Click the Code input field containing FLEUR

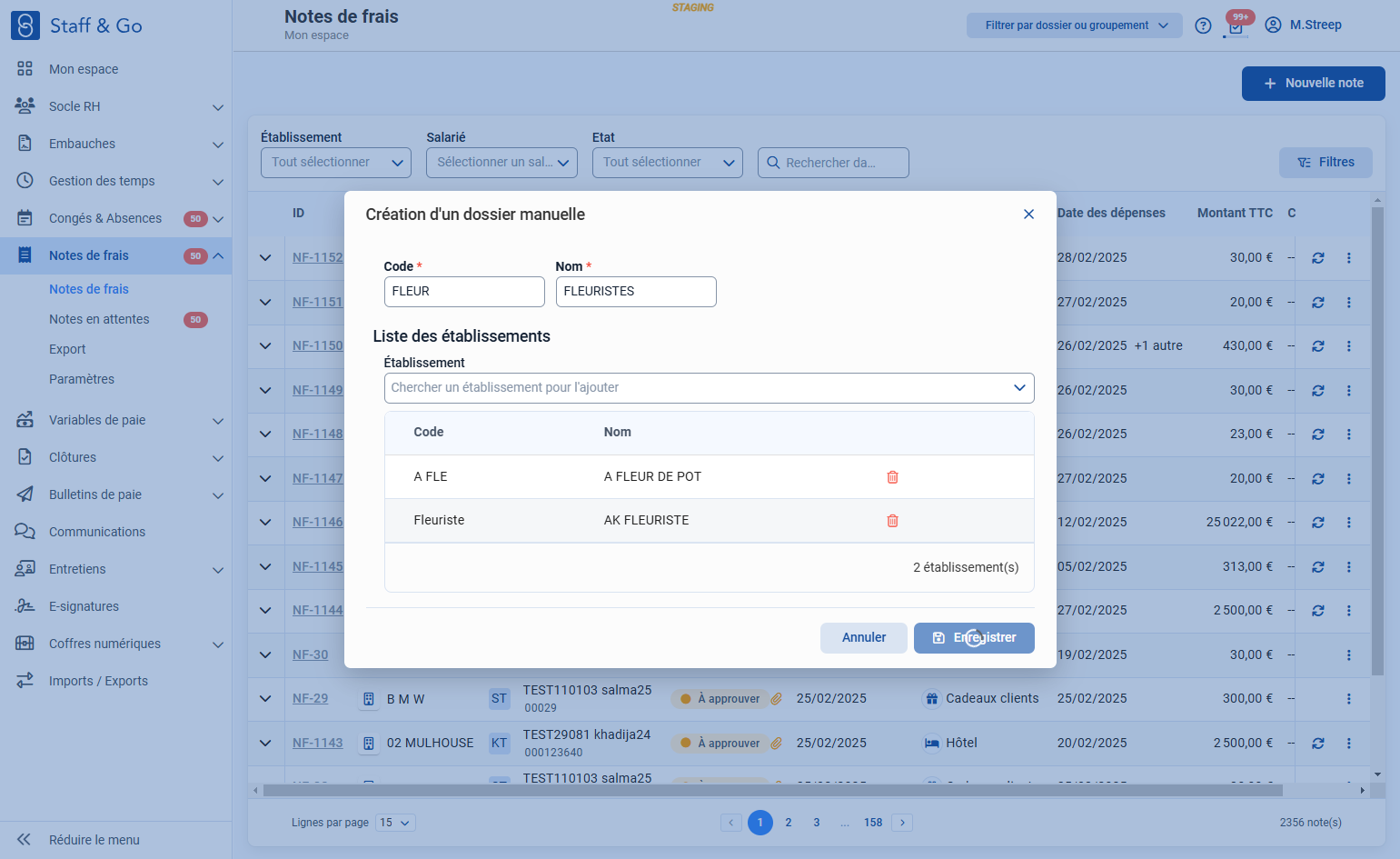(464, 292)
